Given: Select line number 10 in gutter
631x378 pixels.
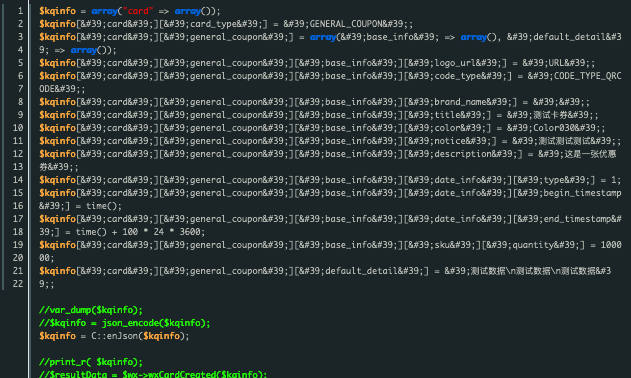Looking at the screenshot, I should [18, 128].
